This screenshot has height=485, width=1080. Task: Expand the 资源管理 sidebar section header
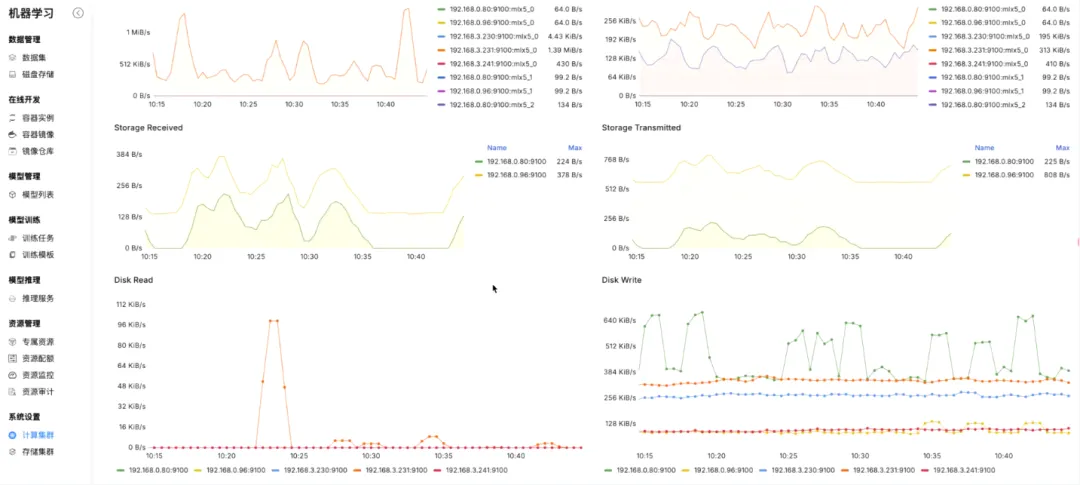[24, 324]
